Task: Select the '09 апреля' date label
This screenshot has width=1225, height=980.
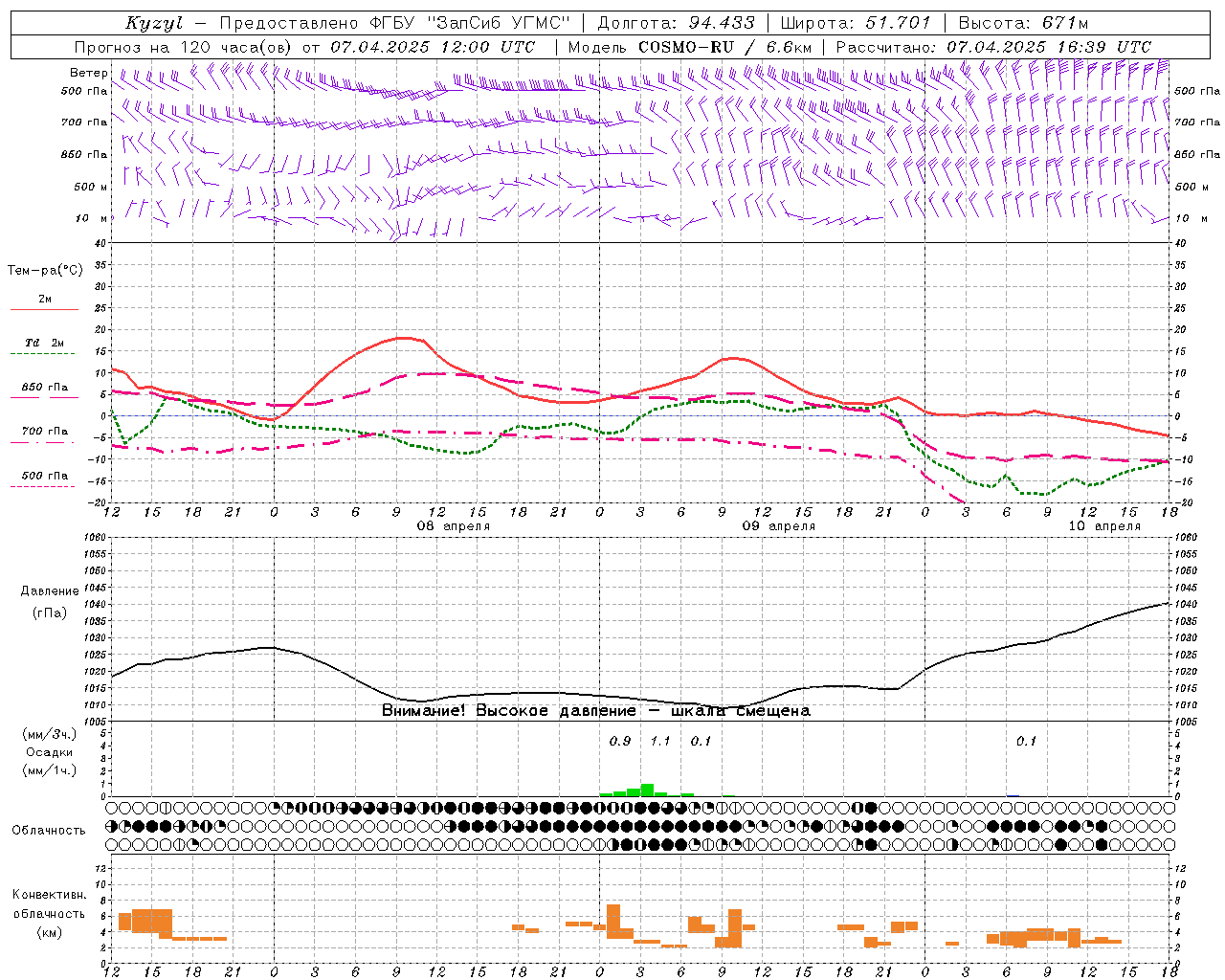Action: tap(779, 526)
